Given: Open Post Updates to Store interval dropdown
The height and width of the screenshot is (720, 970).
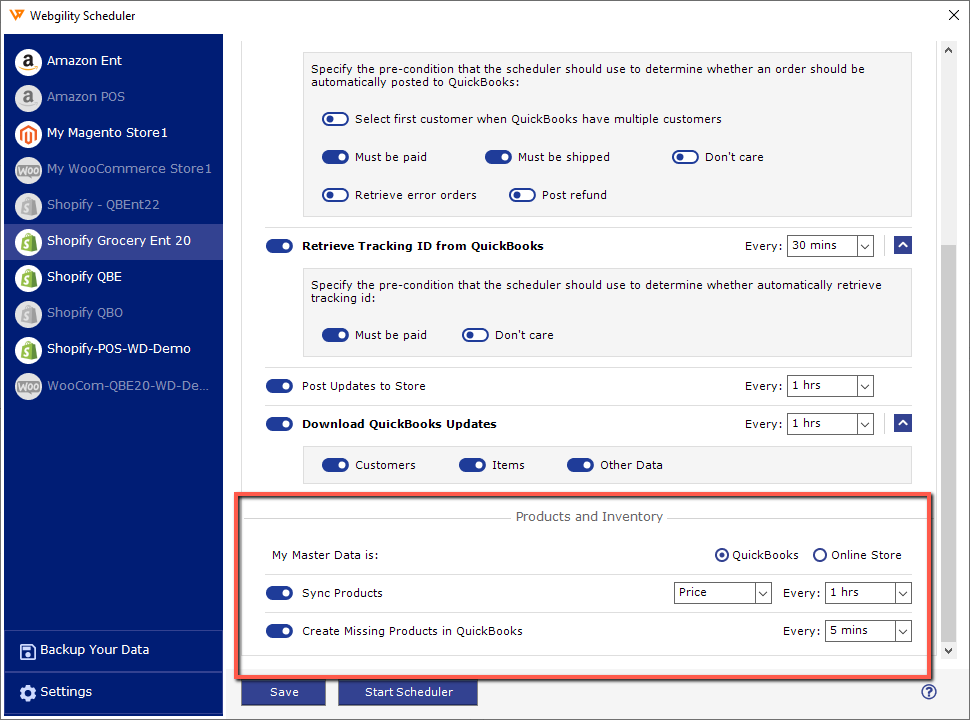Looking at the screenshot, I should (830, 386).
